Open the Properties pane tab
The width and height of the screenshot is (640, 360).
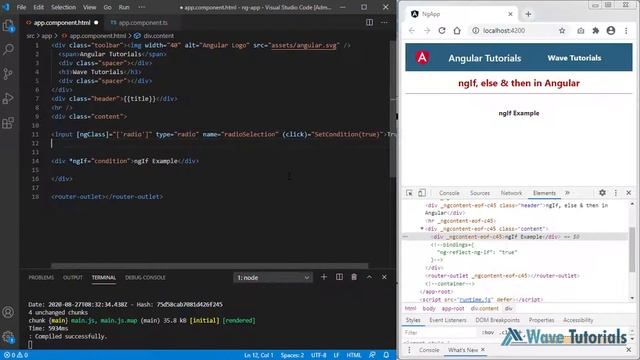(542, 320)
